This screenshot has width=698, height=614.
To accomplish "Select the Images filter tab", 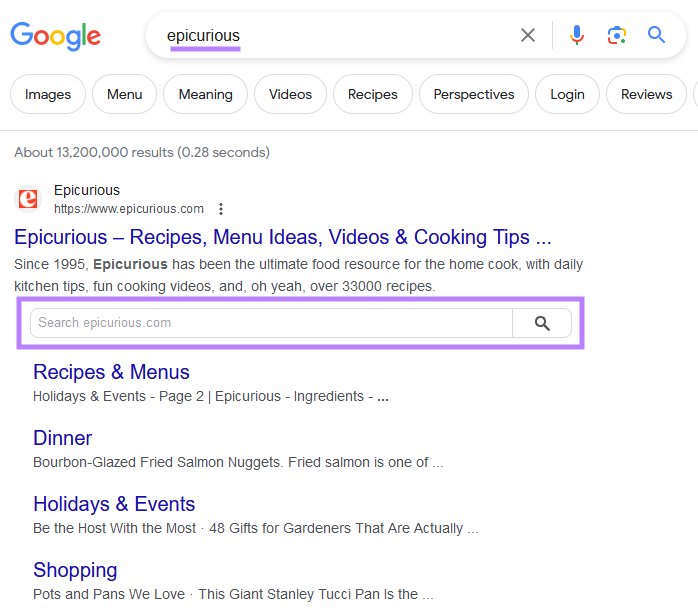I will point(48,94).
